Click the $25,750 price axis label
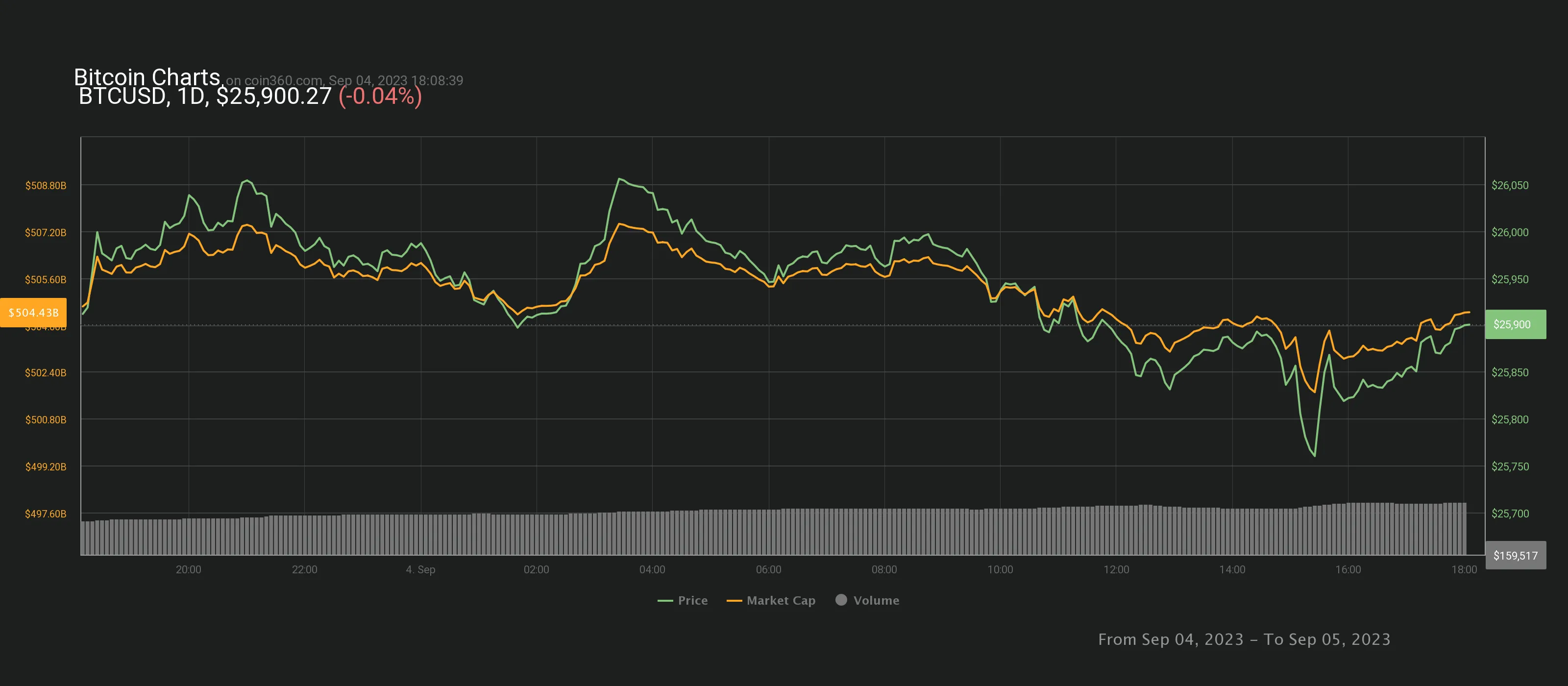 click(x=1510, y=466)
